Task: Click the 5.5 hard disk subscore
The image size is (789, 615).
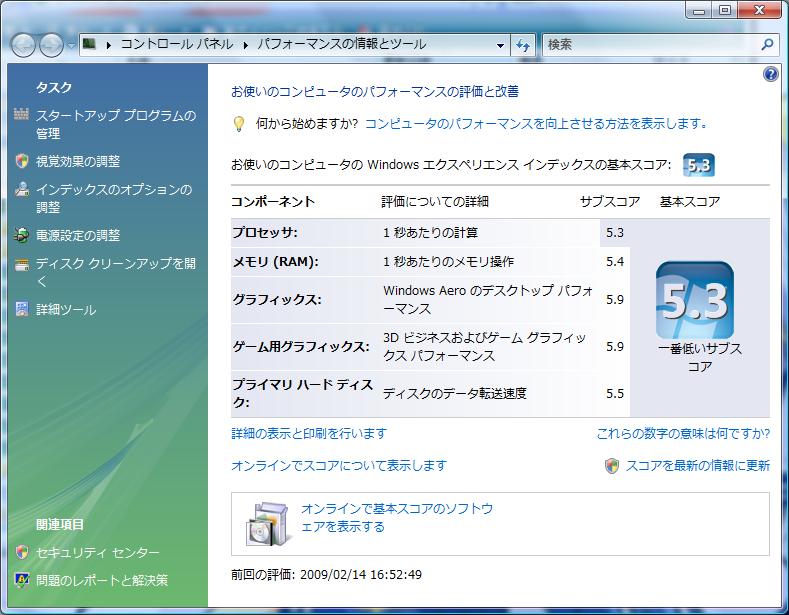Action: [x=614, y=394]
